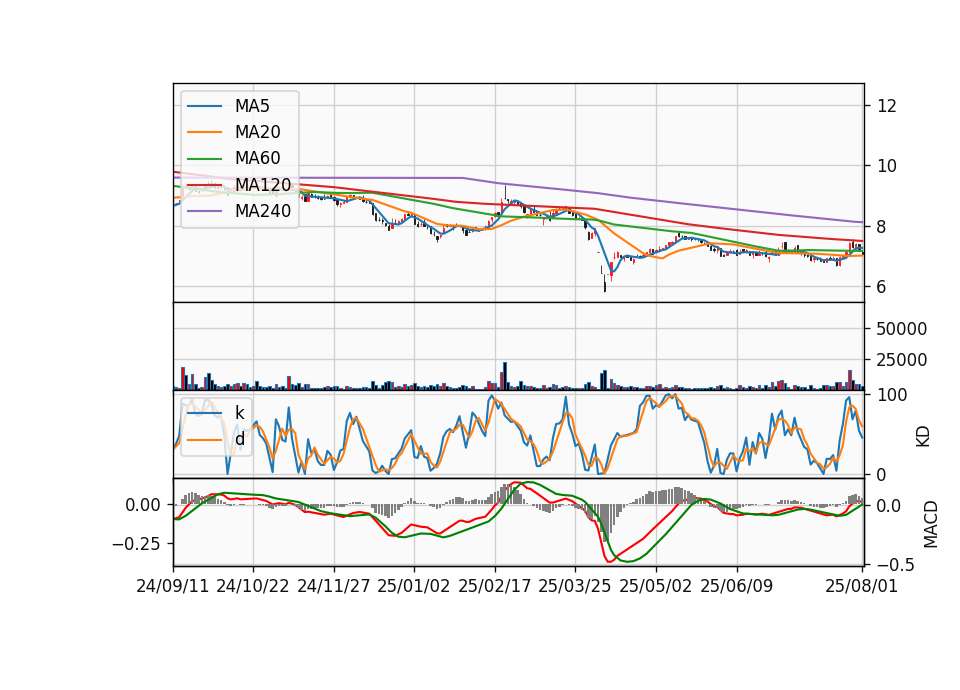Click the date label 25/06/09

pyautogui.click(x=737, y=587)
